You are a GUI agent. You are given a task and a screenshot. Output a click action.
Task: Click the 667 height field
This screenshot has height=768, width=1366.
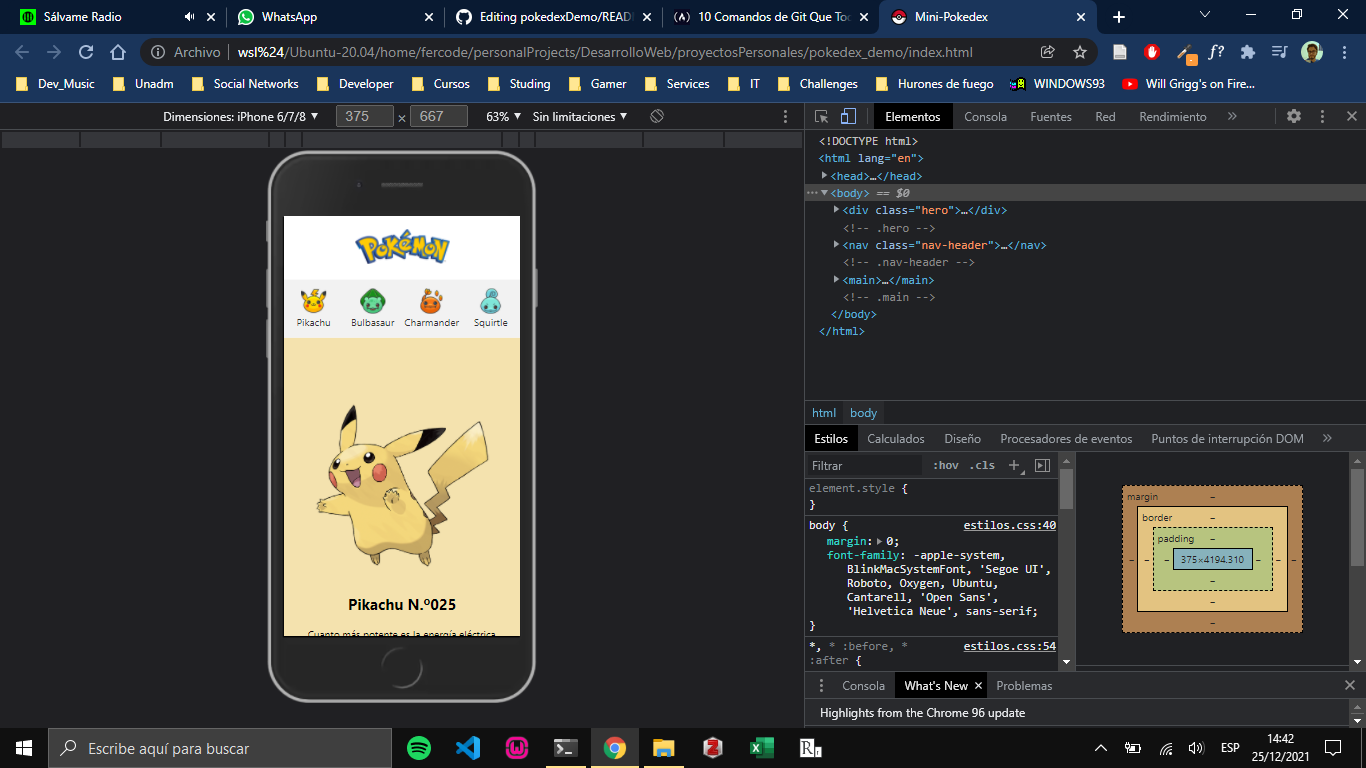pos(439,116)
